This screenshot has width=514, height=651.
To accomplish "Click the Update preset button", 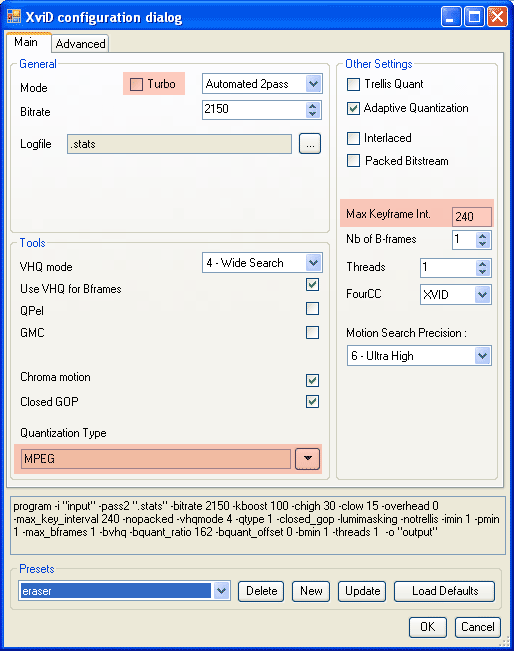I will [362, 591].
